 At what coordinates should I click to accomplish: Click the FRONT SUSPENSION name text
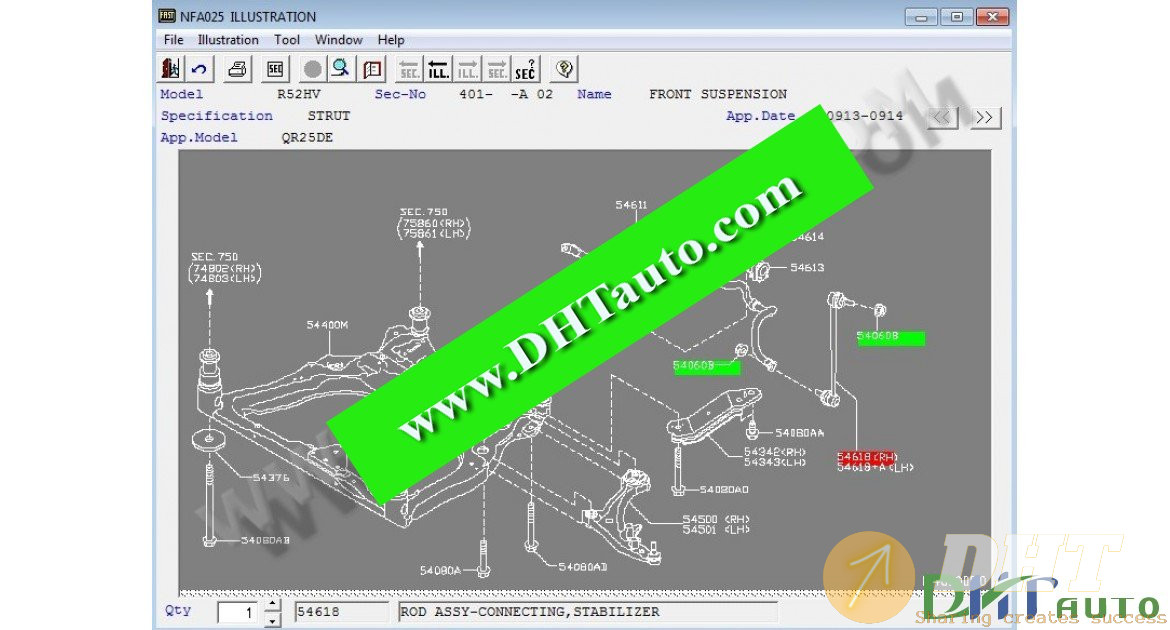pyautogui.click(x=718, y=94)
